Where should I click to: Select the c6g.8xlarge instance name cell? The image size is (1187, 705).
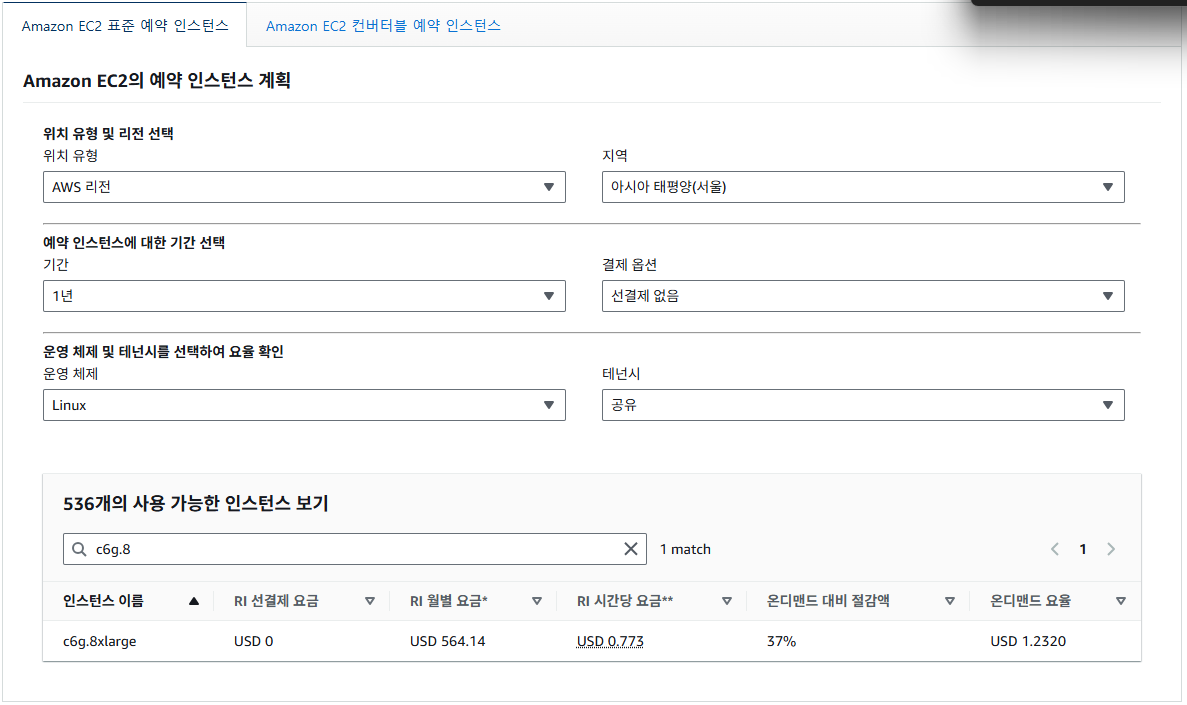pos(100,641)
